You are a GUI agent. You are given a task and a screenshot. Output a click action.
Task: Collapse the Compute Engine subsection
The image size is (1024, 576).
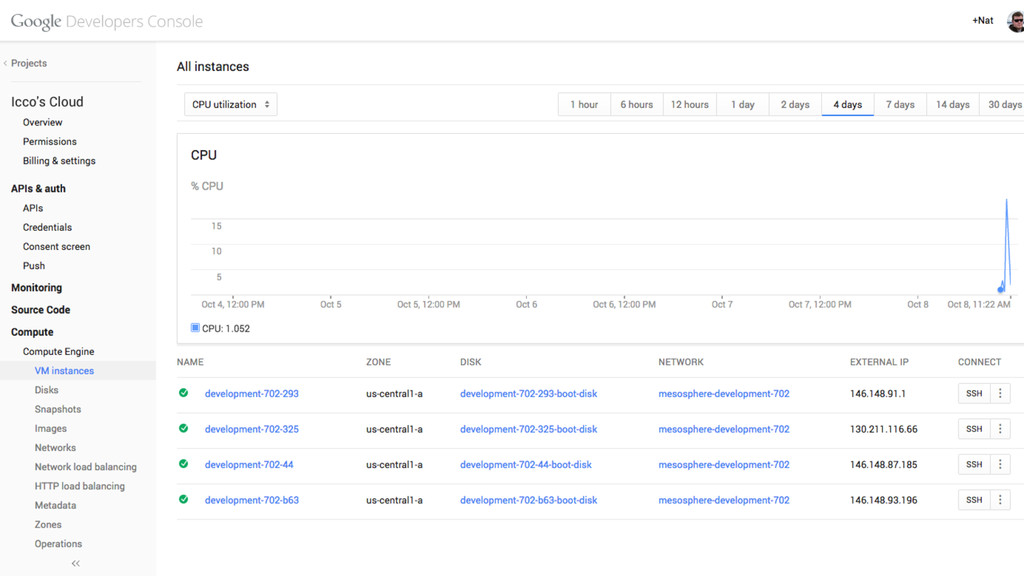pos(58,351)
